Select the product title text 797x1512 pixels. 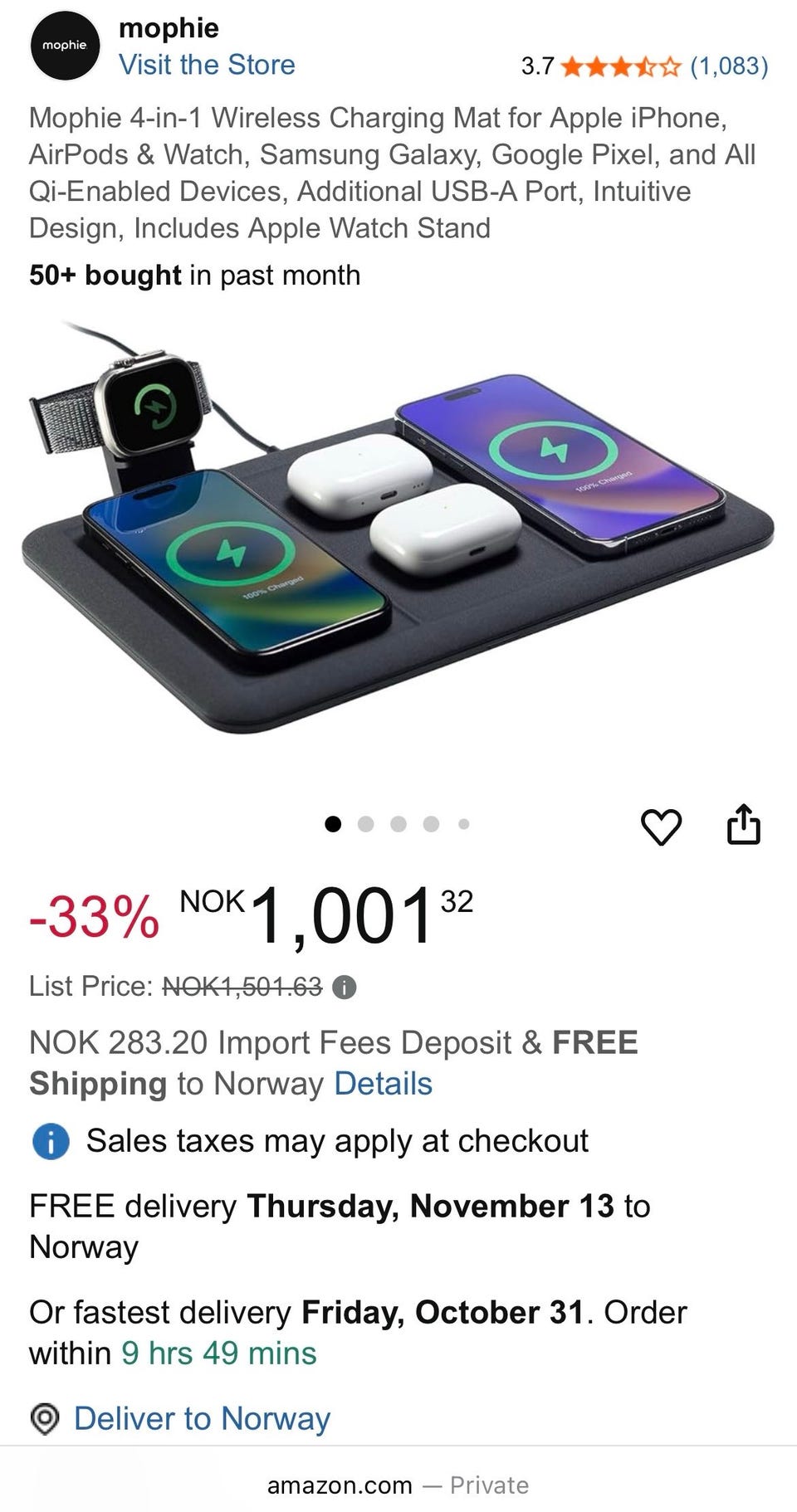pyautogui.click(x=392, y=173)
